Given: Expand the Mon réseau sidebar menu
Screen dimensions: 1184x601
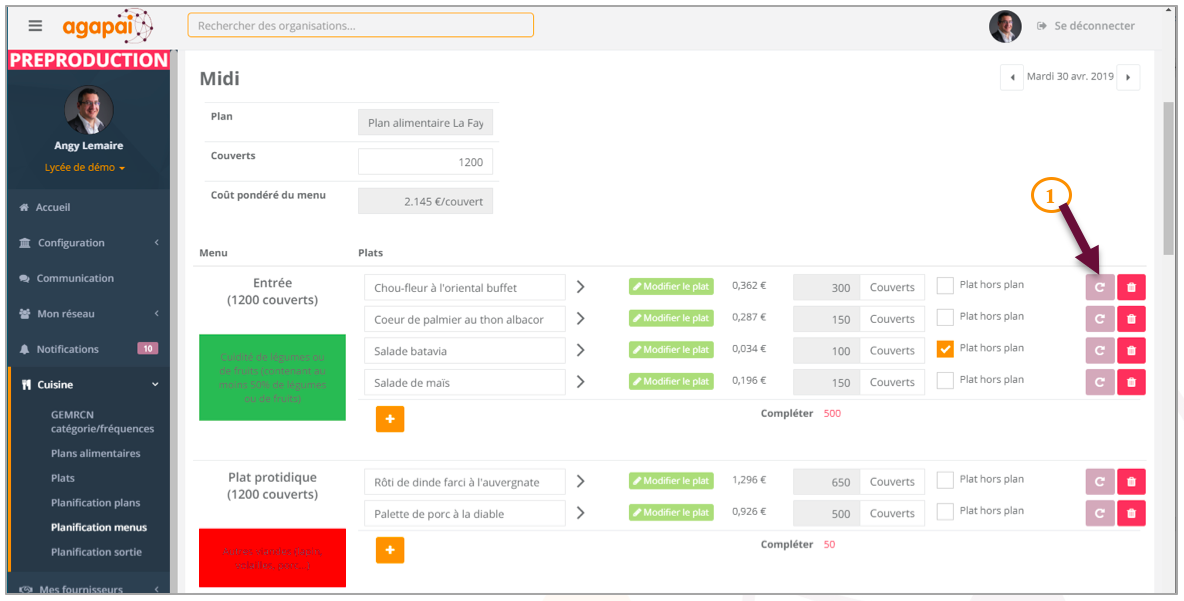Looking at the screenshot, I should point(89,313).
